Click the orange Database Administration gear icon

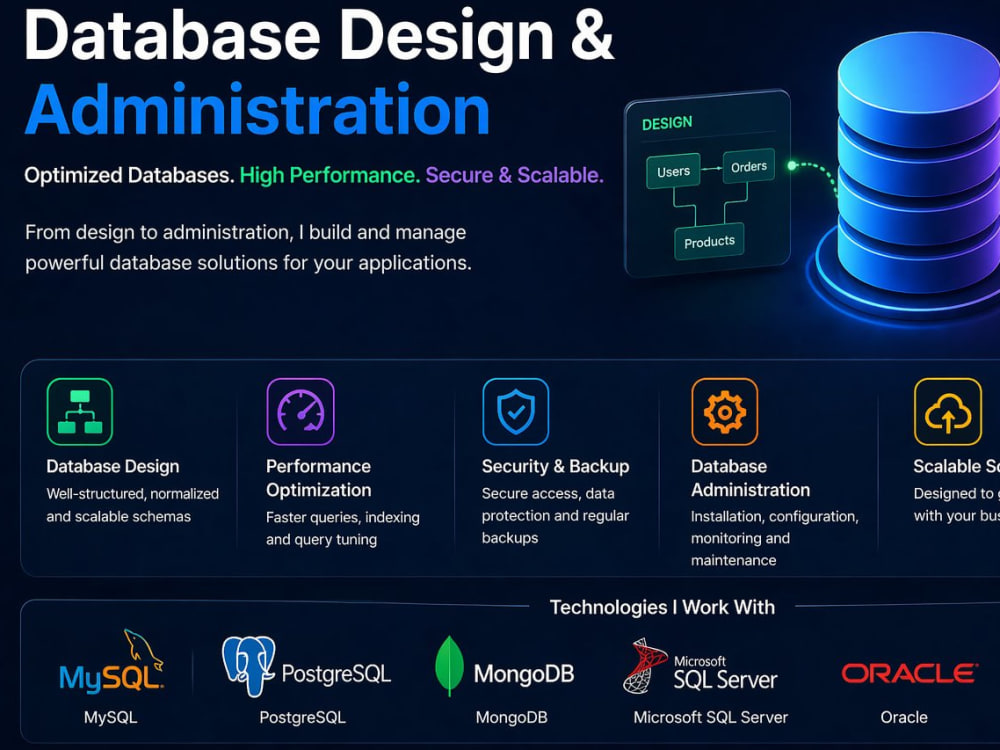(x=724, y=411)
